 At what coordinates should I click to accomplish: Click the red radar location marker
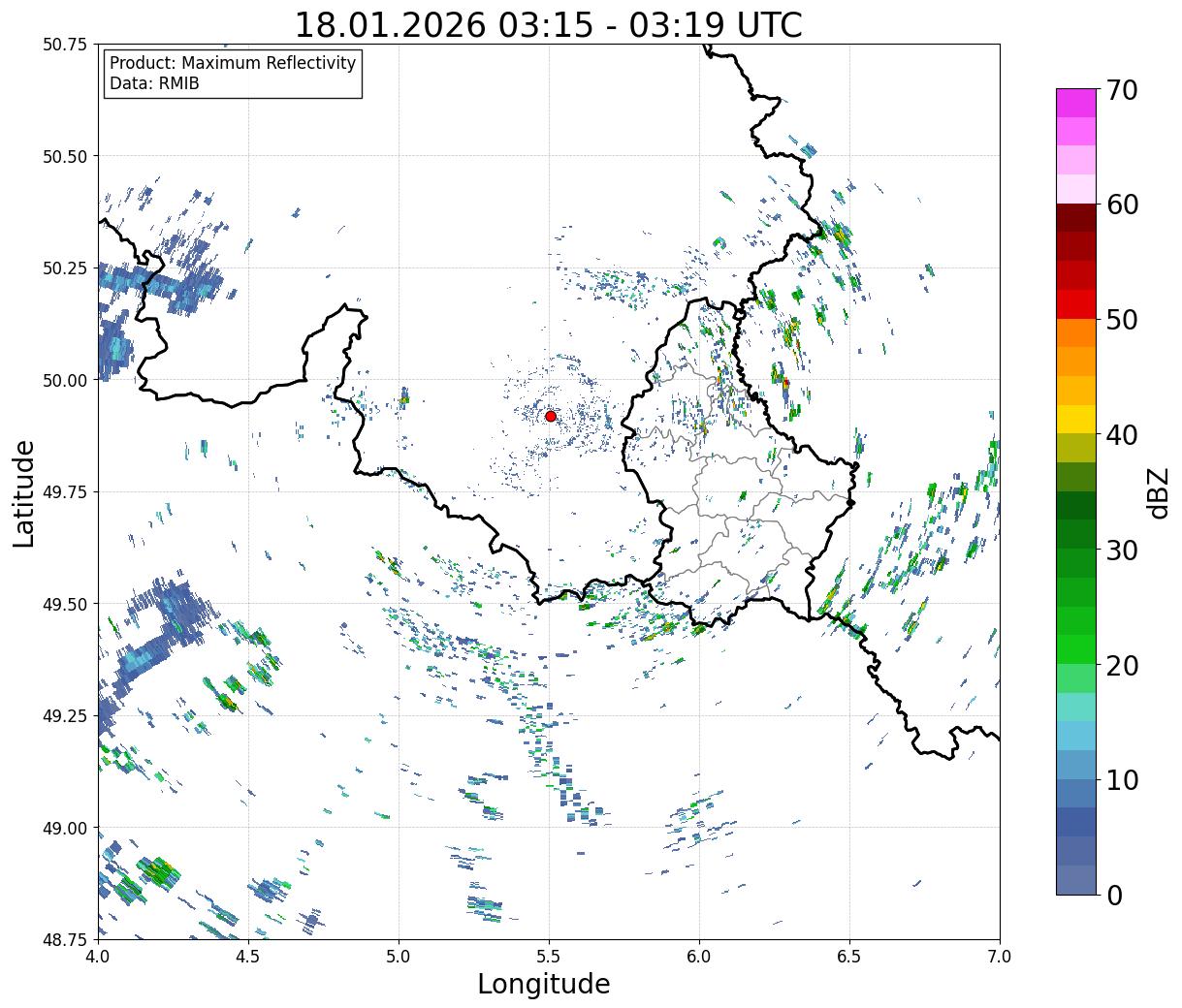coord(551,416)
